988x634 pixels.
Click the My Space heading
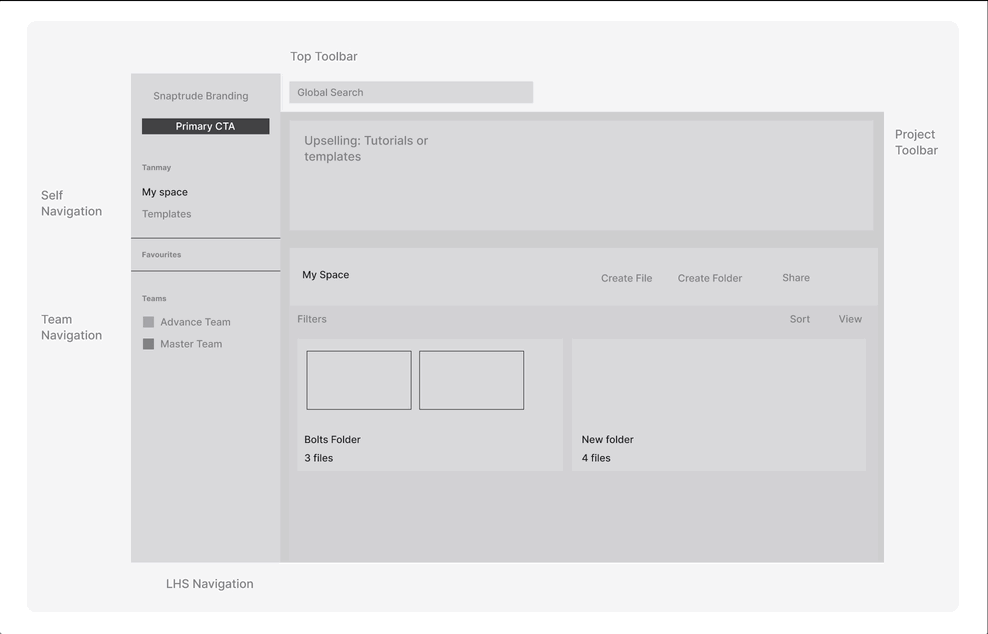click(326, 275)
